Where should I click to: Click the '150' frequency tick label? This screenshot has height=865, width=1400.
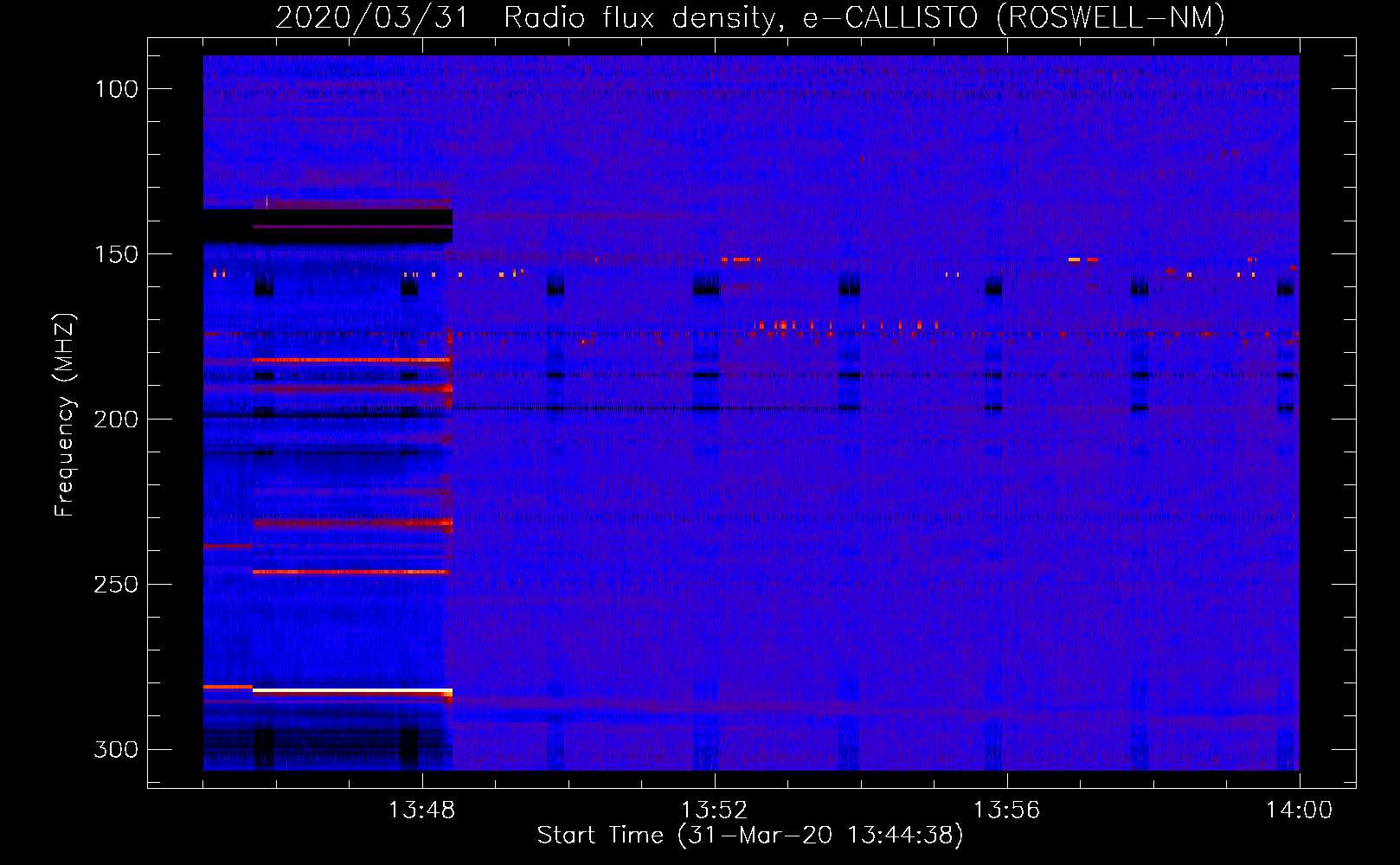pos(117,254)
